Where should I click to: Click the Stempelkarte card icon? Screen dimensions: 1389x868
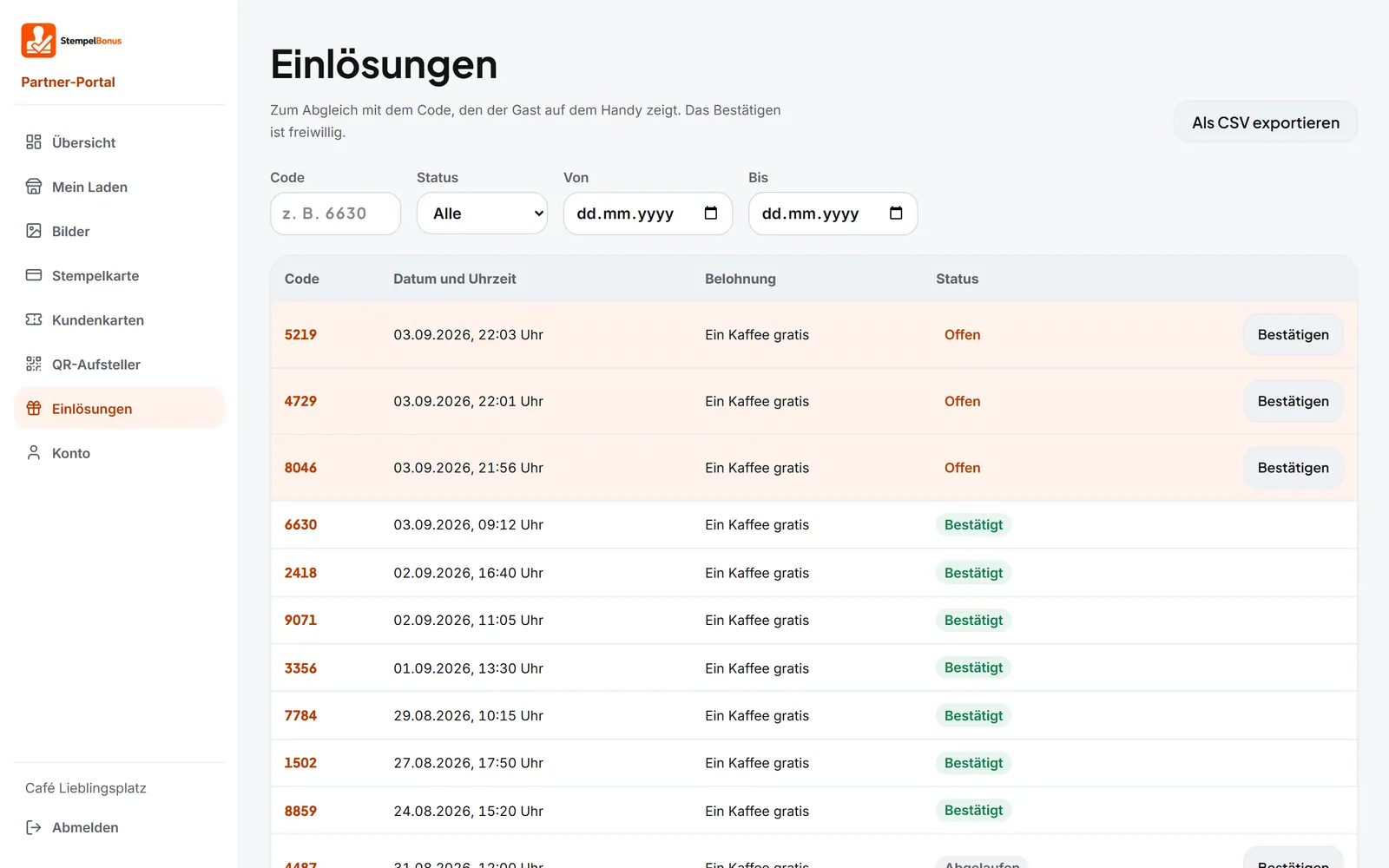coord(34,275)
